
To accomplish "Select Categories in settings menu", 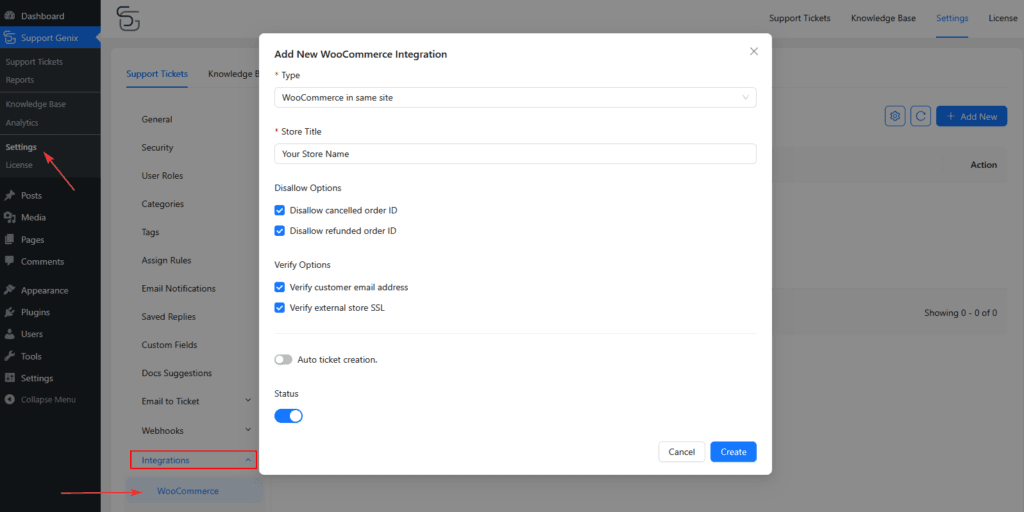I will (163, 204).
